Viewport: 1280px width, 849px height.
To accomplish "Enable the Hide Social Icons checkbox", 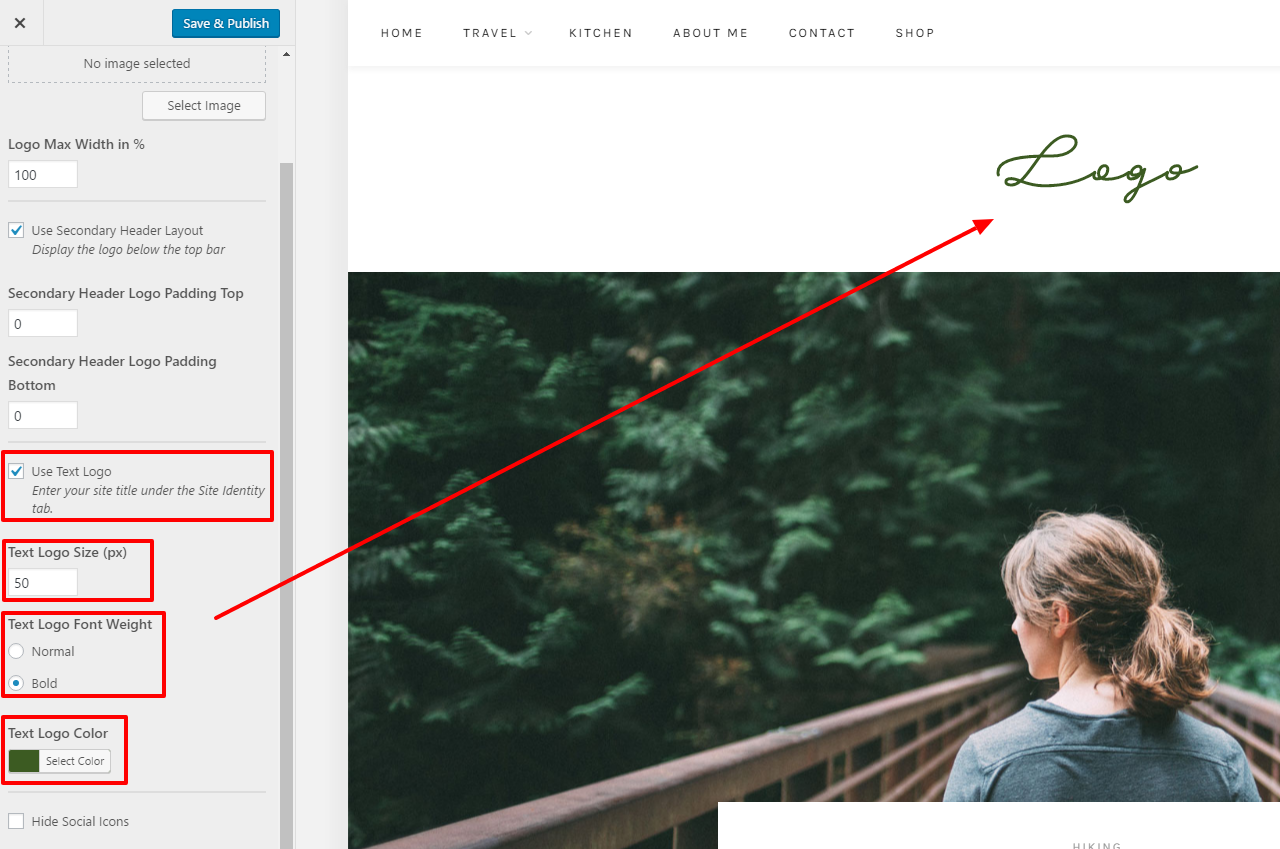I will [x=16, y=821].
